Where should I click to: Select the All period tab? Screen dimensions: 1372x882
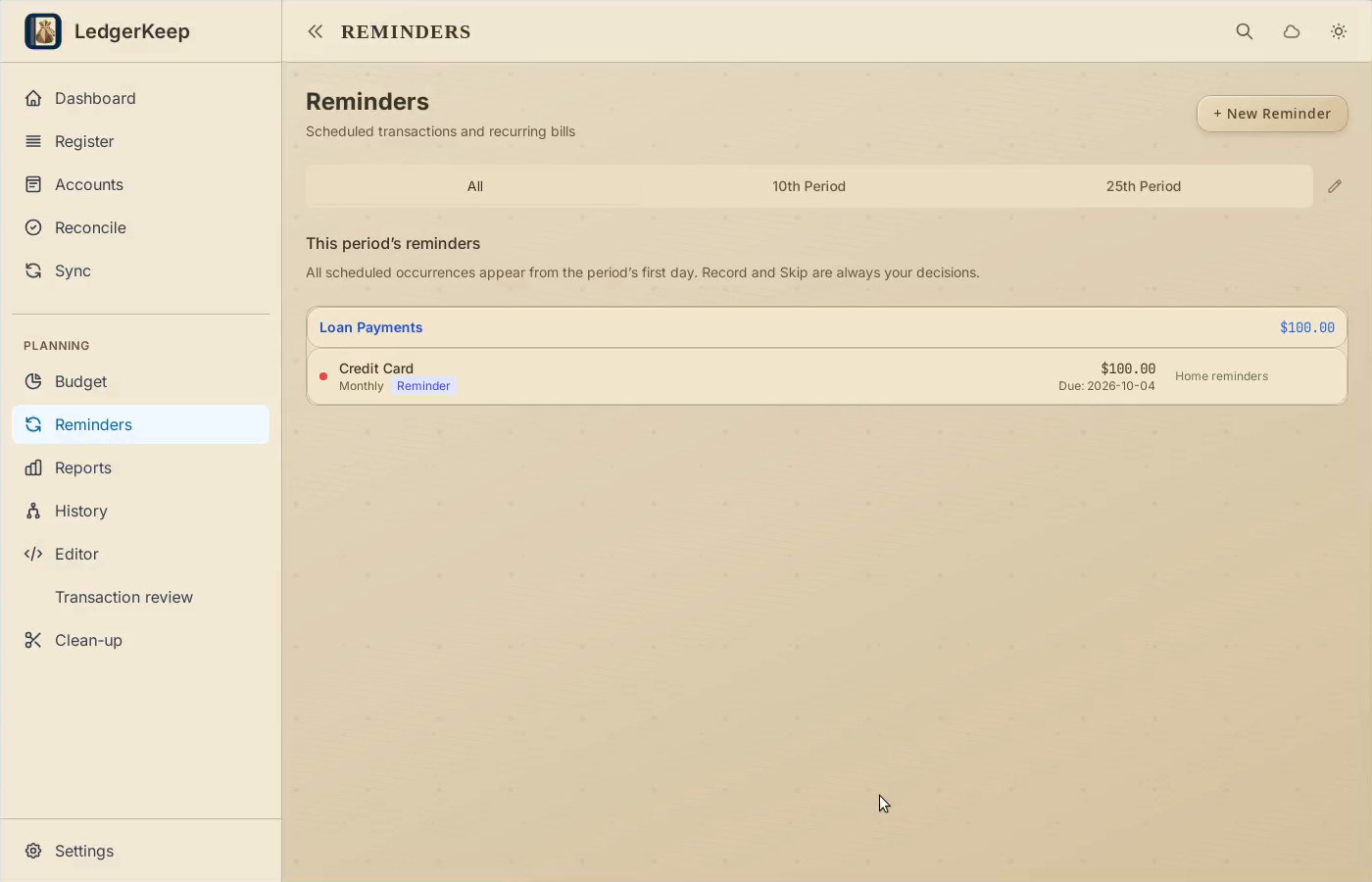tap(474, 186)
